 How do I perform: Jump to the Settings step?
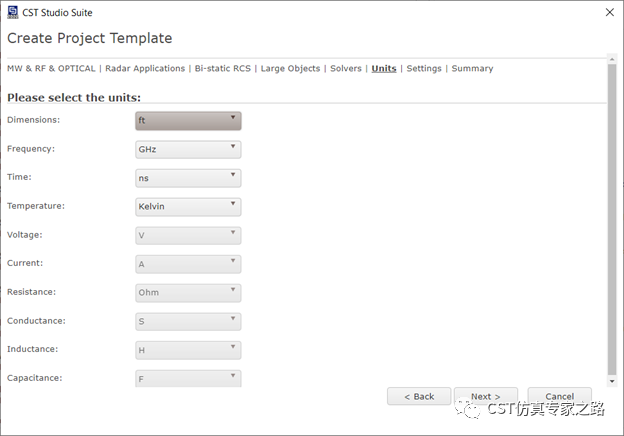(x=424, y=68)
